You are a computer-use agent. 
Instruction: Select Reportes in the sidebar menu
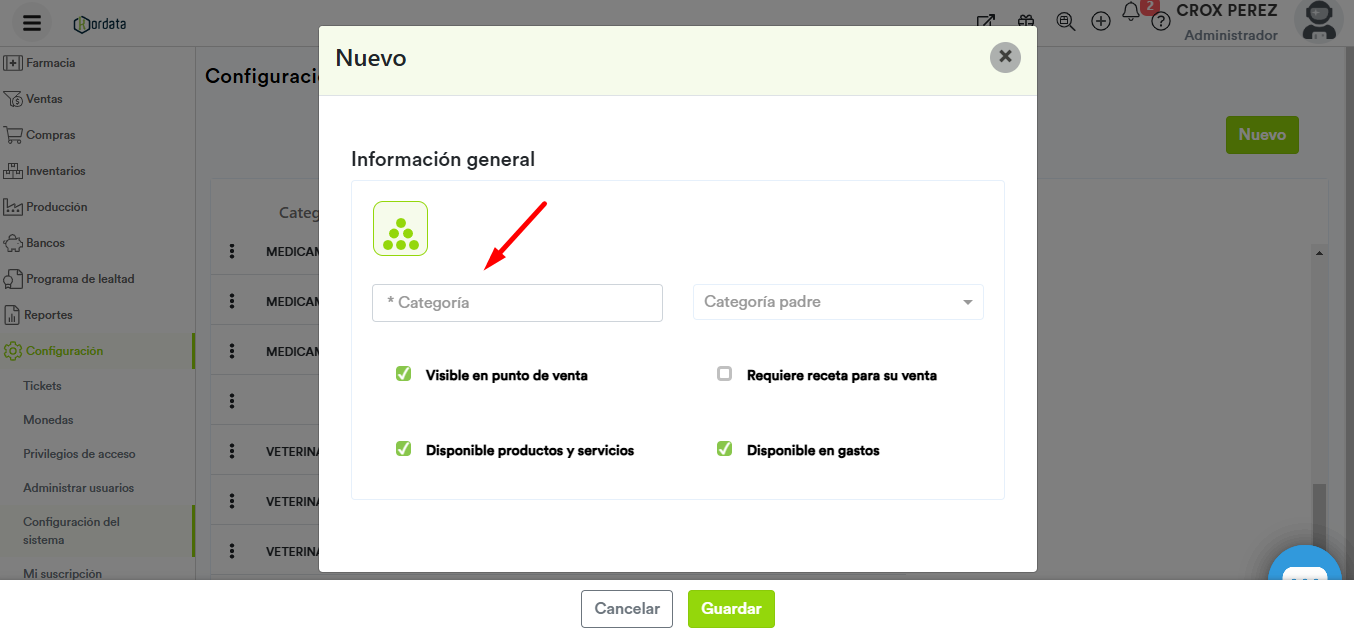point(49,315)
